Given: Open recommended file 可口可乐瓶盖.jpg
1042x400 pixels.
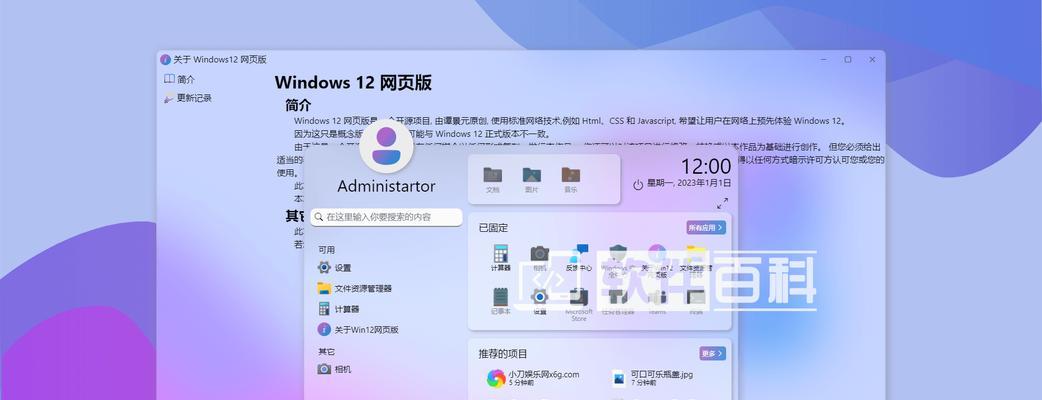Looking at the screenshot, I should 653,378.
